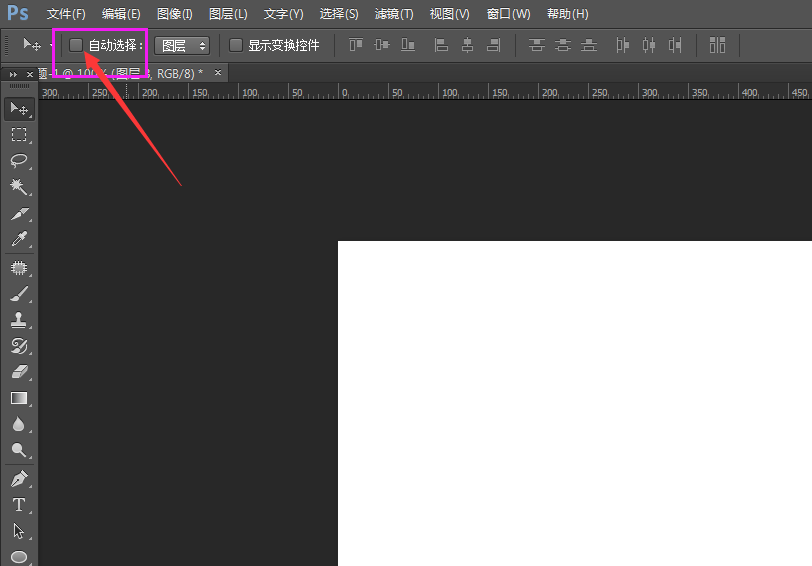Click Distribute Left Edges icon
The image size is (812, 566).
pos(622,45)
